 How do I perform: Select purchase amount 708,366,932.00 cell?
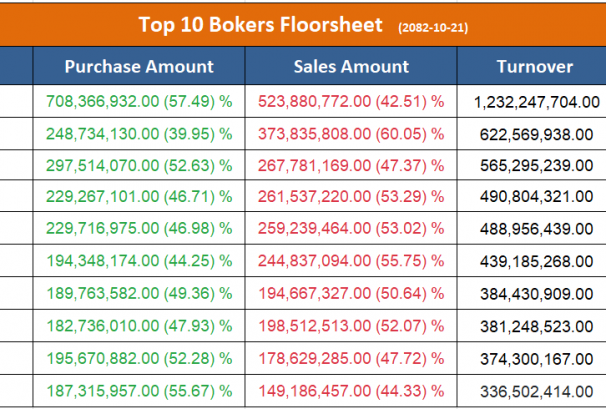[x=139, y=101]
